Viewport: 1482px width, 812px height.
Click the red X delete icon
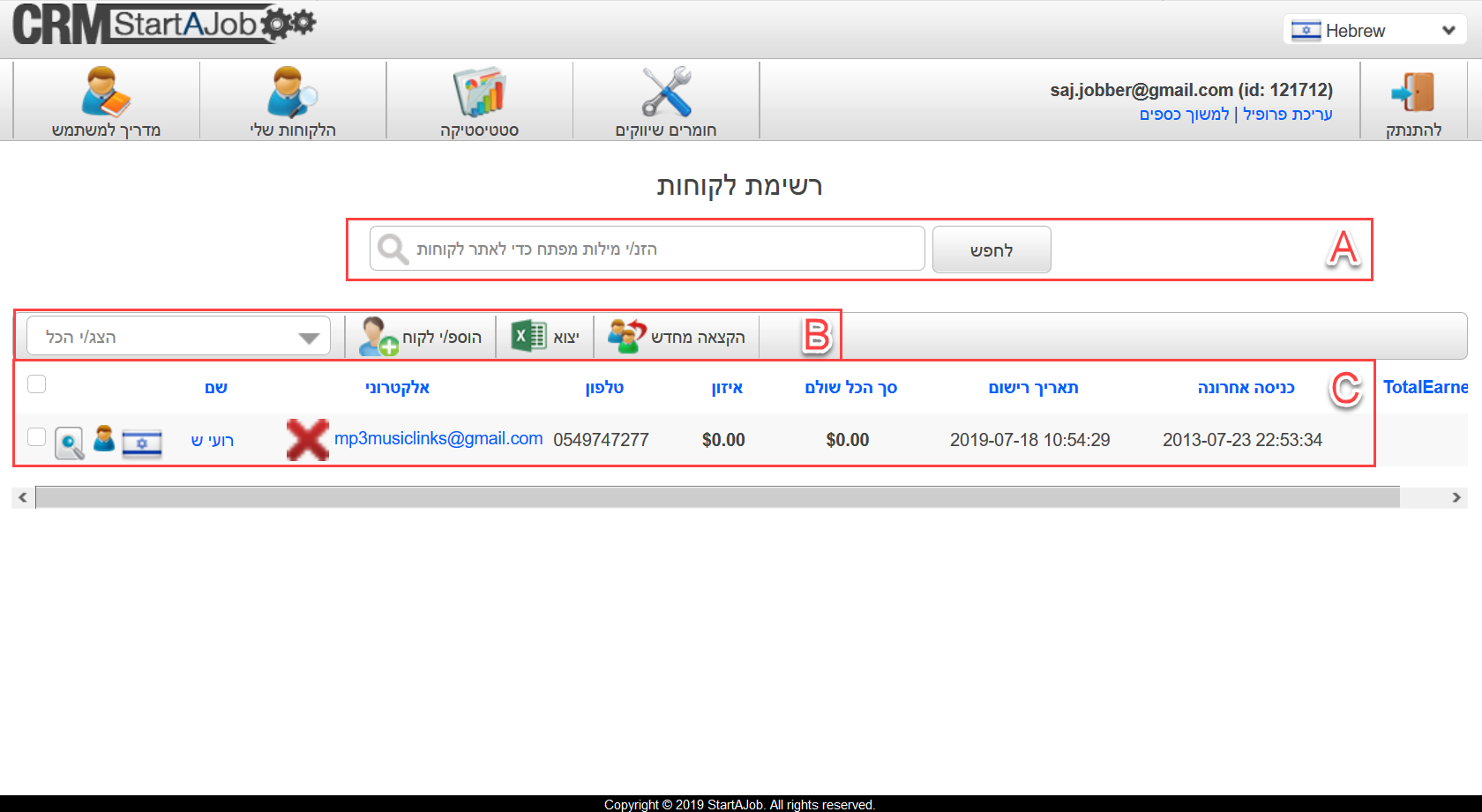307,439
